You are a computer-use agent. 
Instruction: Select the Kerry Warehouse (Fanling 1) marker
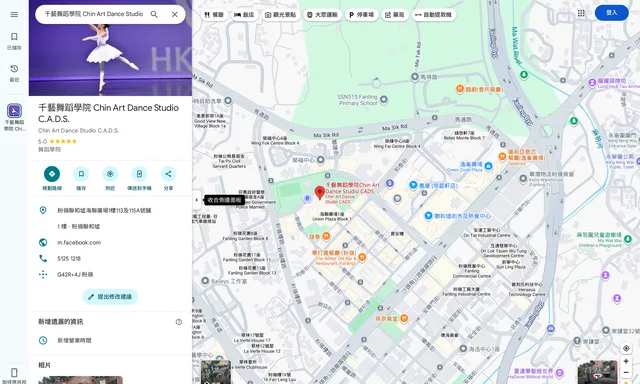(x=523, y=178)
